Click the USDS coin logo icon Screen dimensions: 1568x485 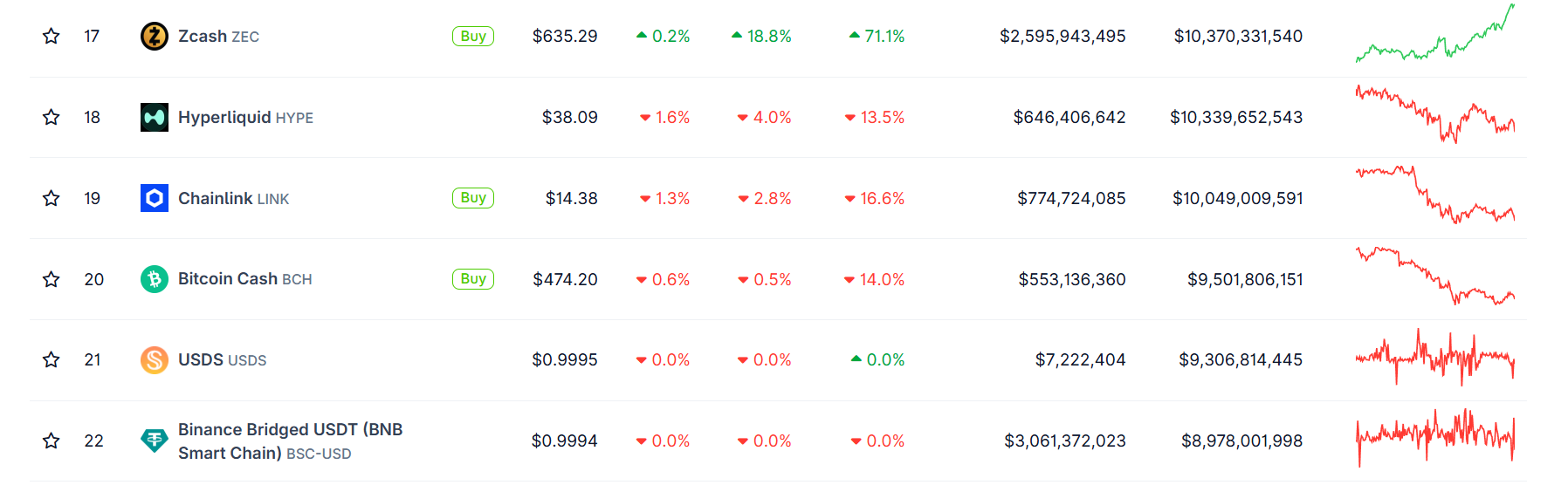click(155, 359)
